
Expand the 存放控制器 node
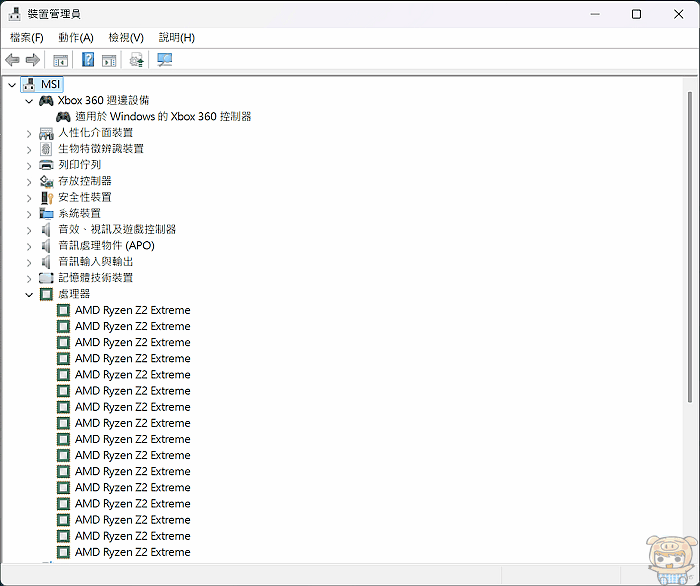pyautogui.click(x=29, y=182)
